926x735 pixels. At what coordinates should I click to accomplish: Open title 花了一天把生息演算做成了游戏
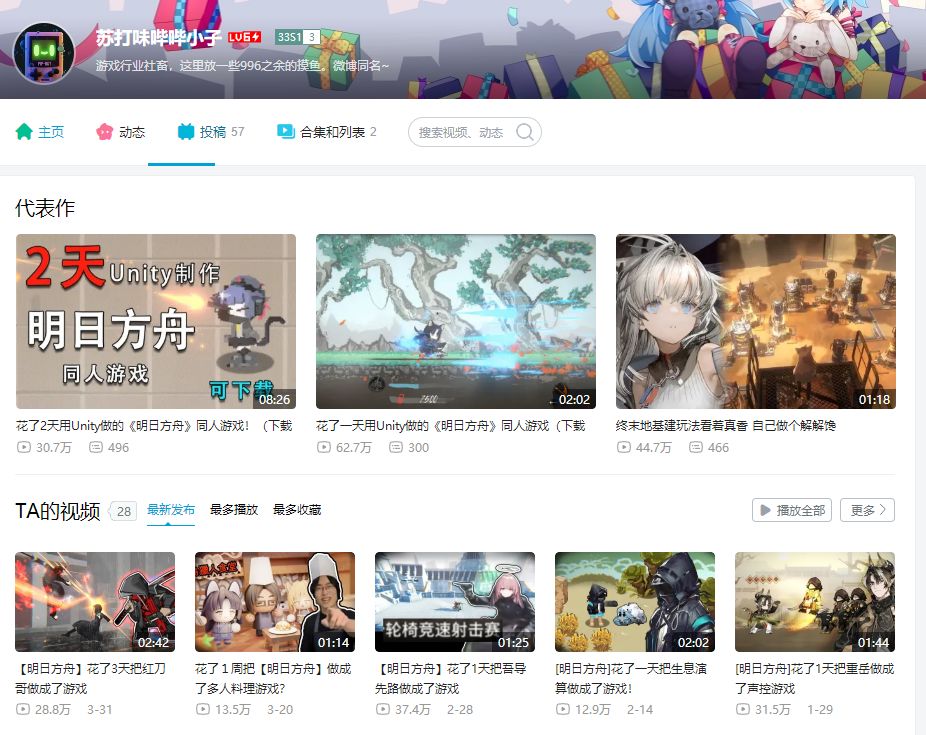coord(631,678)
